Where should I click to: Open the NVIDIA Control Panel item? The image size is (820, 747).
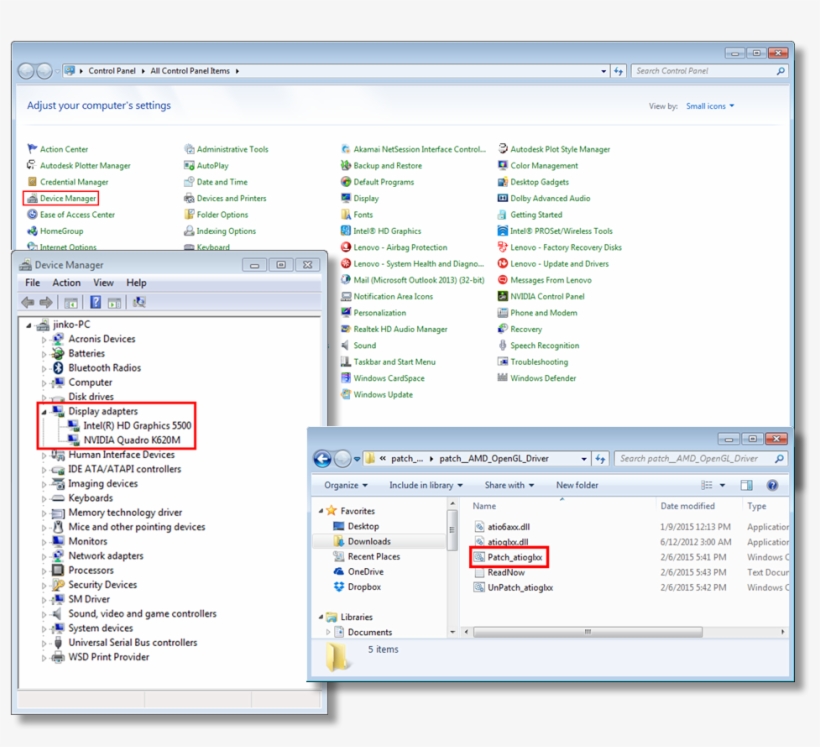click(x=548, y=297)
